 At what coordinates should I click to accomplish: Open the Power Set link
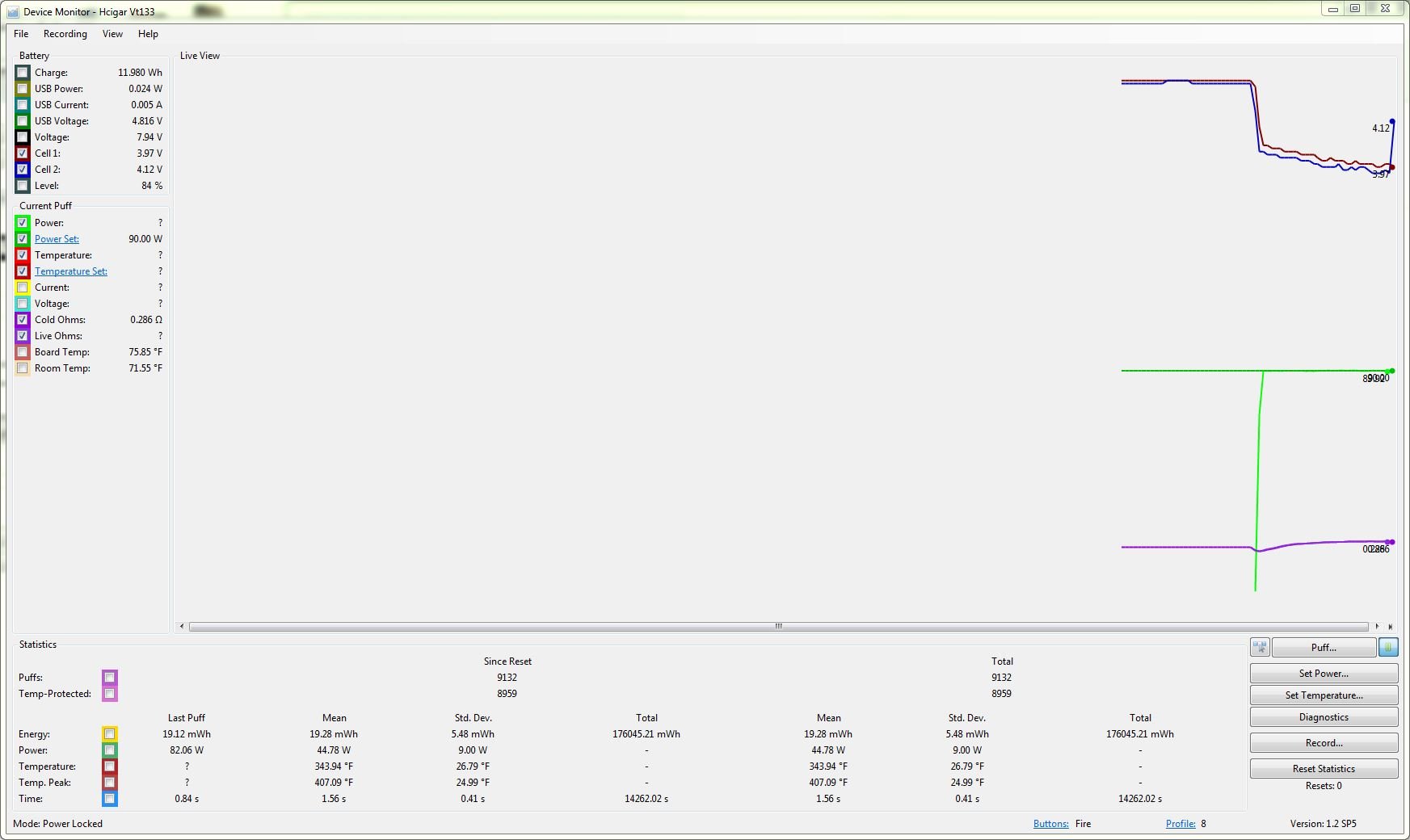[57, 239]
